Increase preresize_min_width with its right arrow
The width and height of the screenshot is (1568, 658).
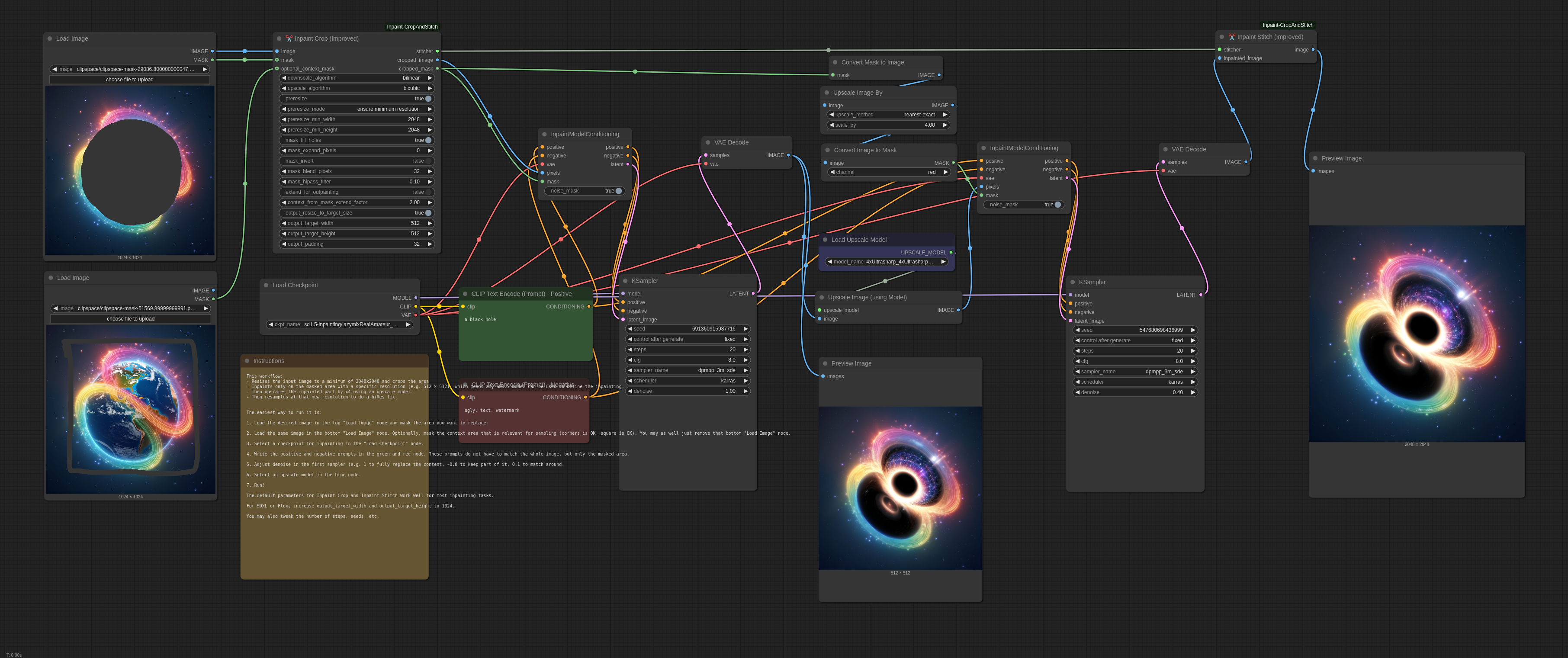[430, 119]
